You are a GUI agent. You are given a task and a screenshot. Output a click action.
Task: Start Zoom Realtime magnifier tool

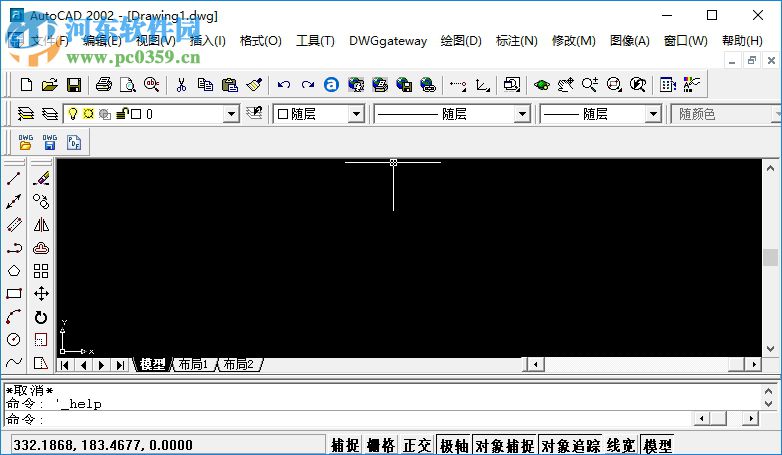point(589,85)
